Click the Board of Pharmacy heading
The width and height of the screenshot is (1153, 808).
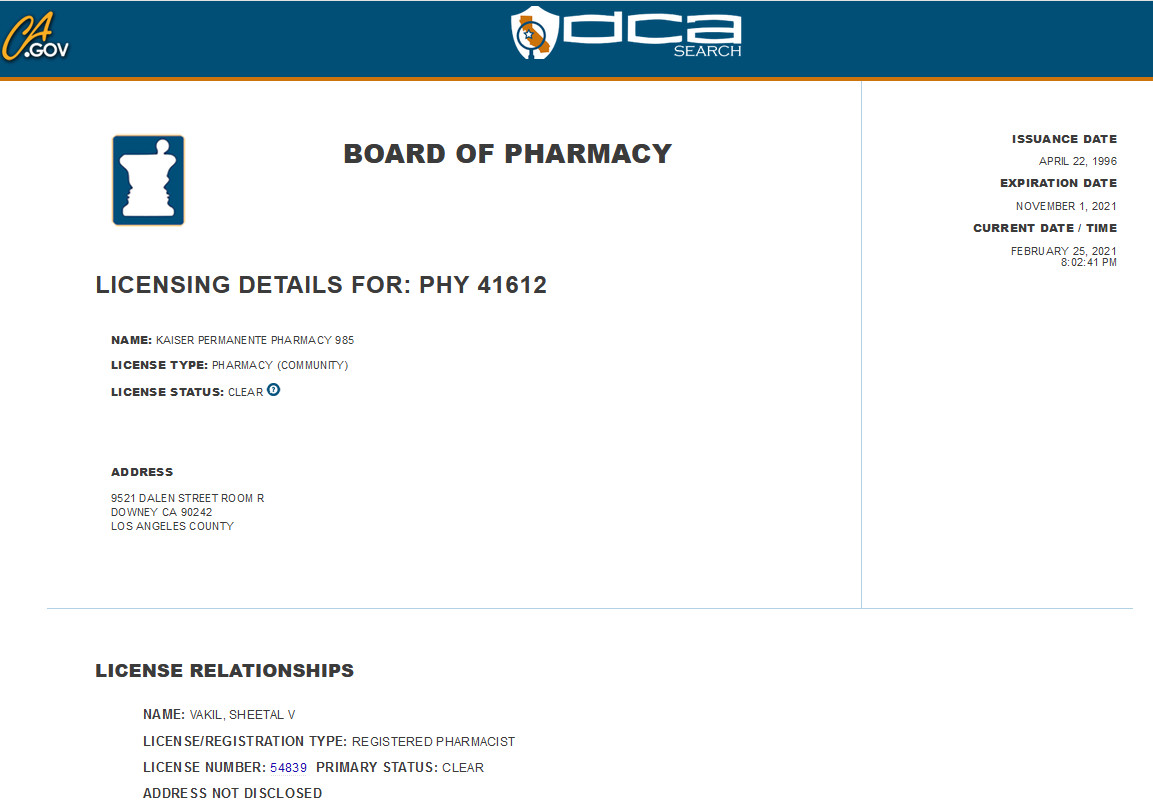[507, 154]
